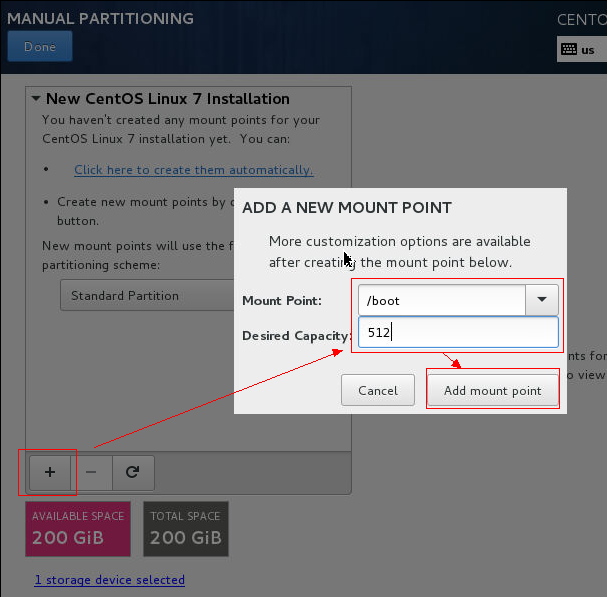Click the Cancel button in dialog
Screen dimensions: 607x597
(378, 390)
